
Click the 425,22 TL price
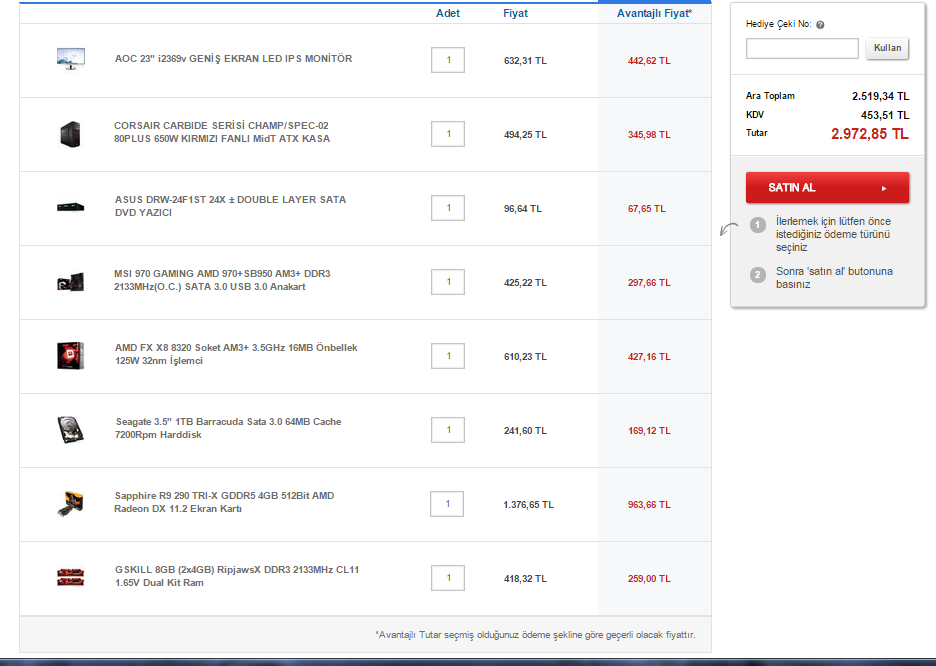[x=525, y=283]
